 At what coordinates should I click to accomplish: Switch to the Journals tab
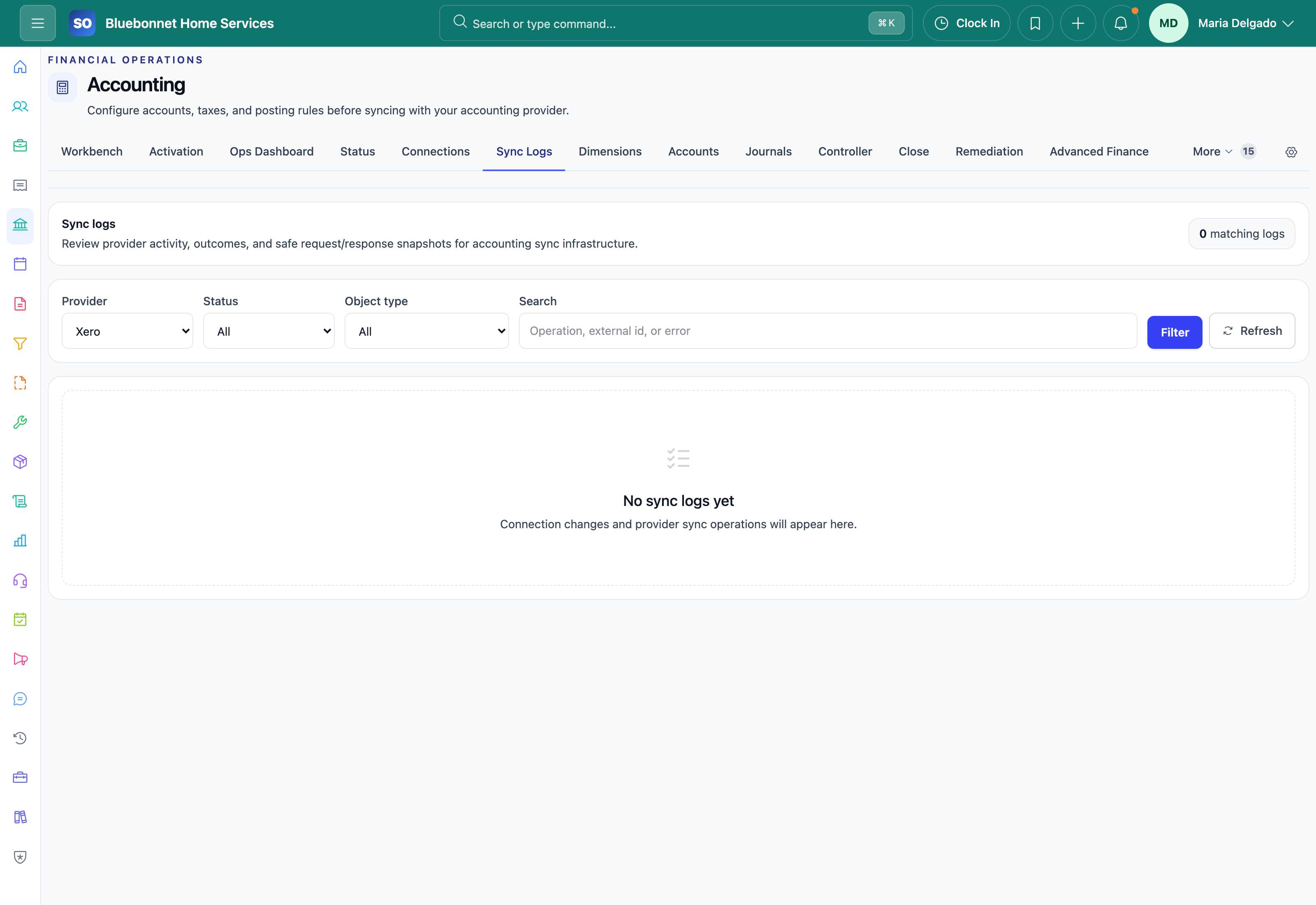(x=769, y=151)
